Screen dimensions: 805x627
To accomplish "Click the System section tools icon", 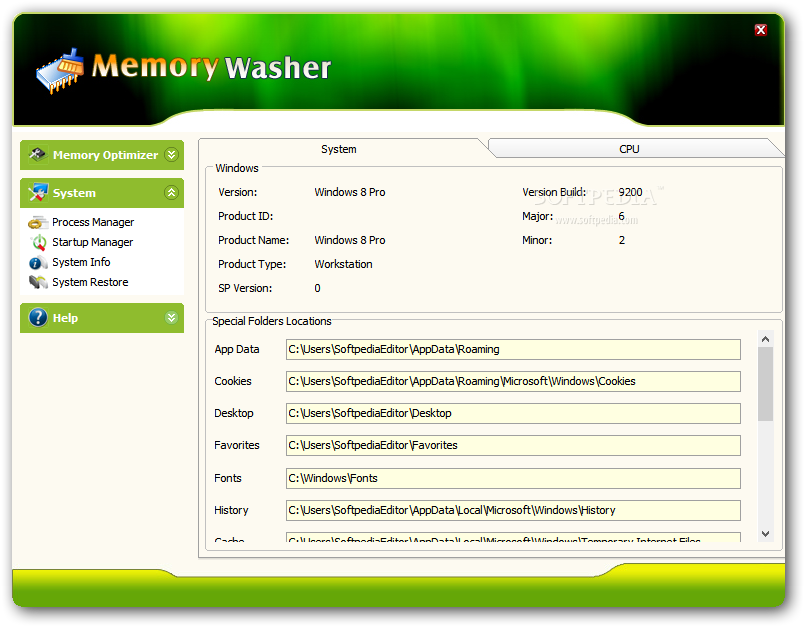I will tap(38, 193).
